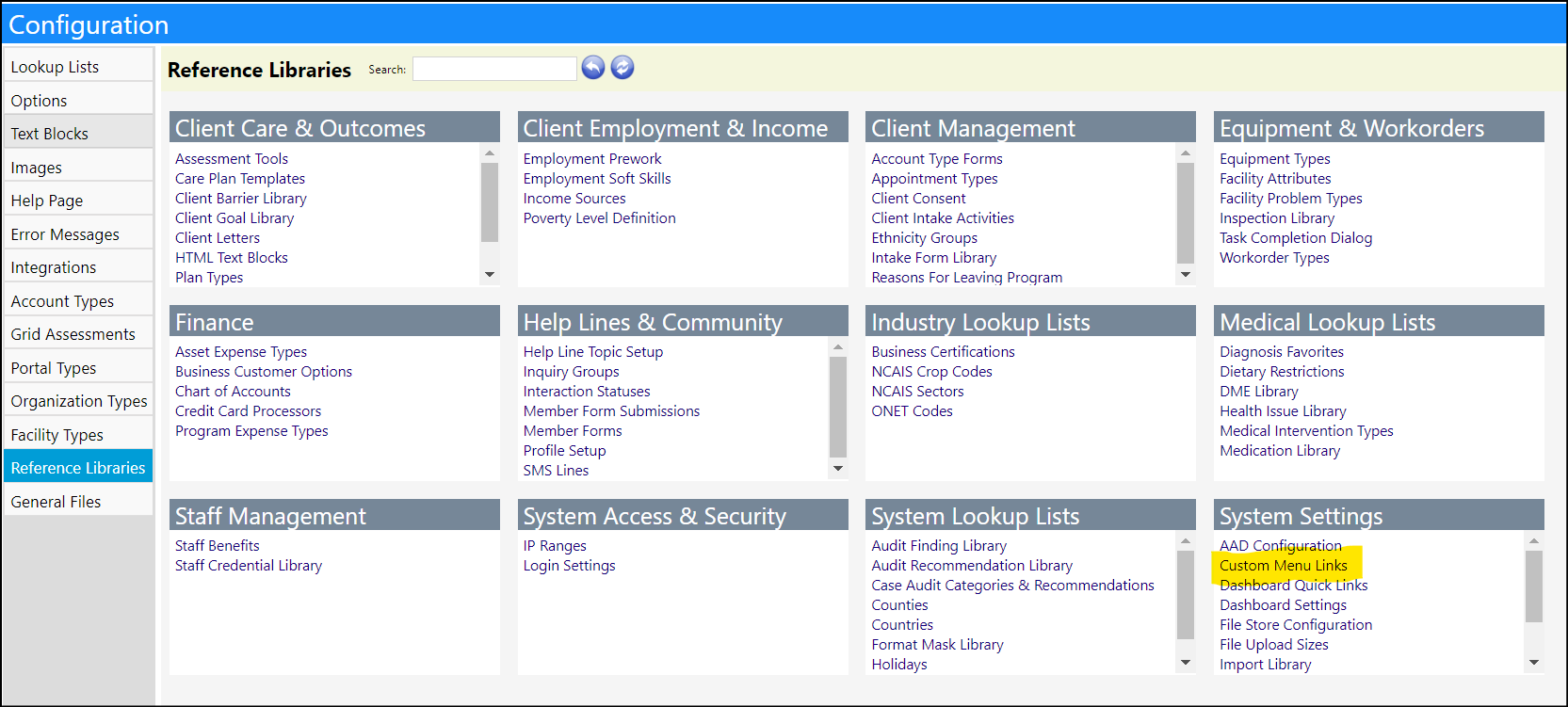Open Poverty Level Definition
Screen dimensions: 1568x707
click(600, 218)
